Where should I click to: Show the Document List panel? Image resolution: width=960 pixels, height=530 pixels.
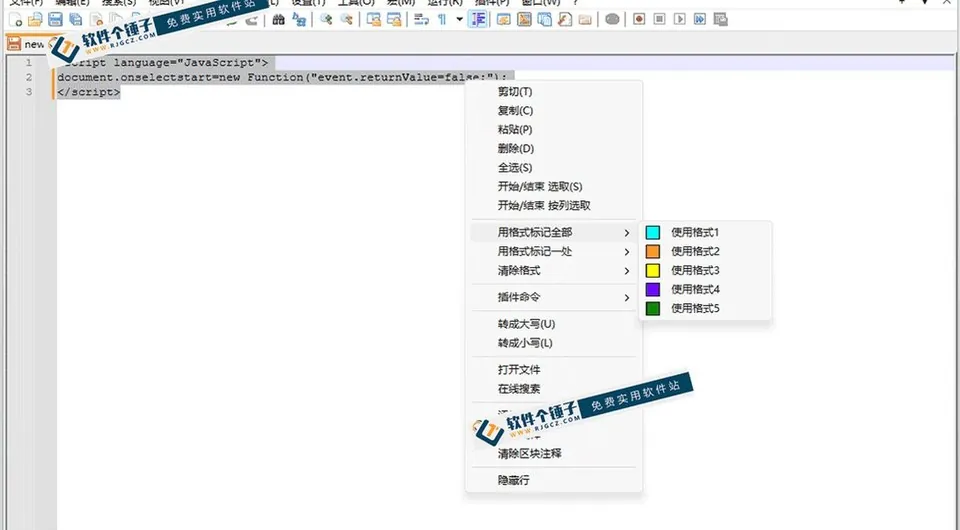(544, 20)
